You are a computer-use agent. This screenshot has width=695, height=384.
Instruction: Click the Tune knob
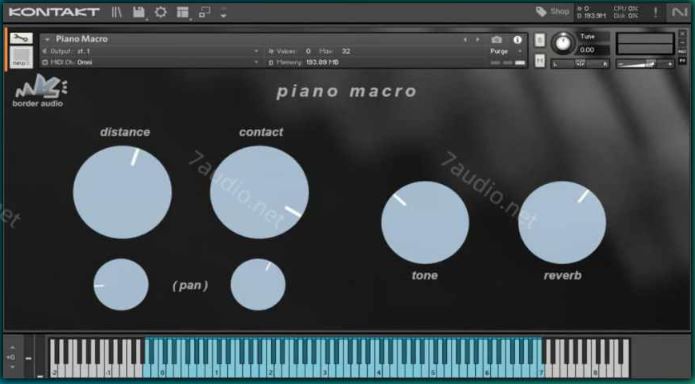(x=563, y=43)
